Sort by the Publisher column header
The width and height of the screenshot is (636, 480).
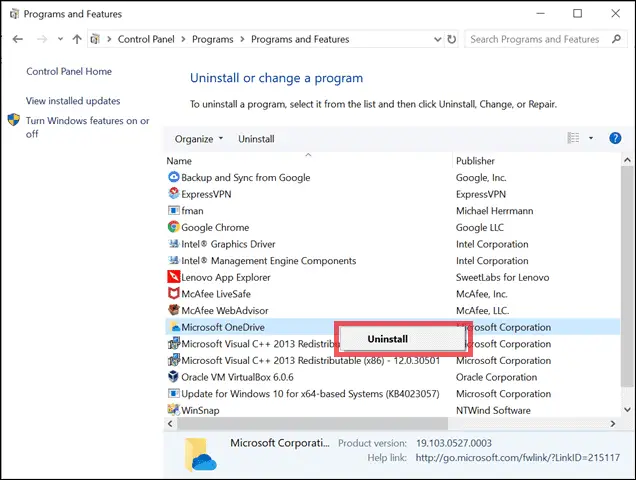[x=475, y=161]
